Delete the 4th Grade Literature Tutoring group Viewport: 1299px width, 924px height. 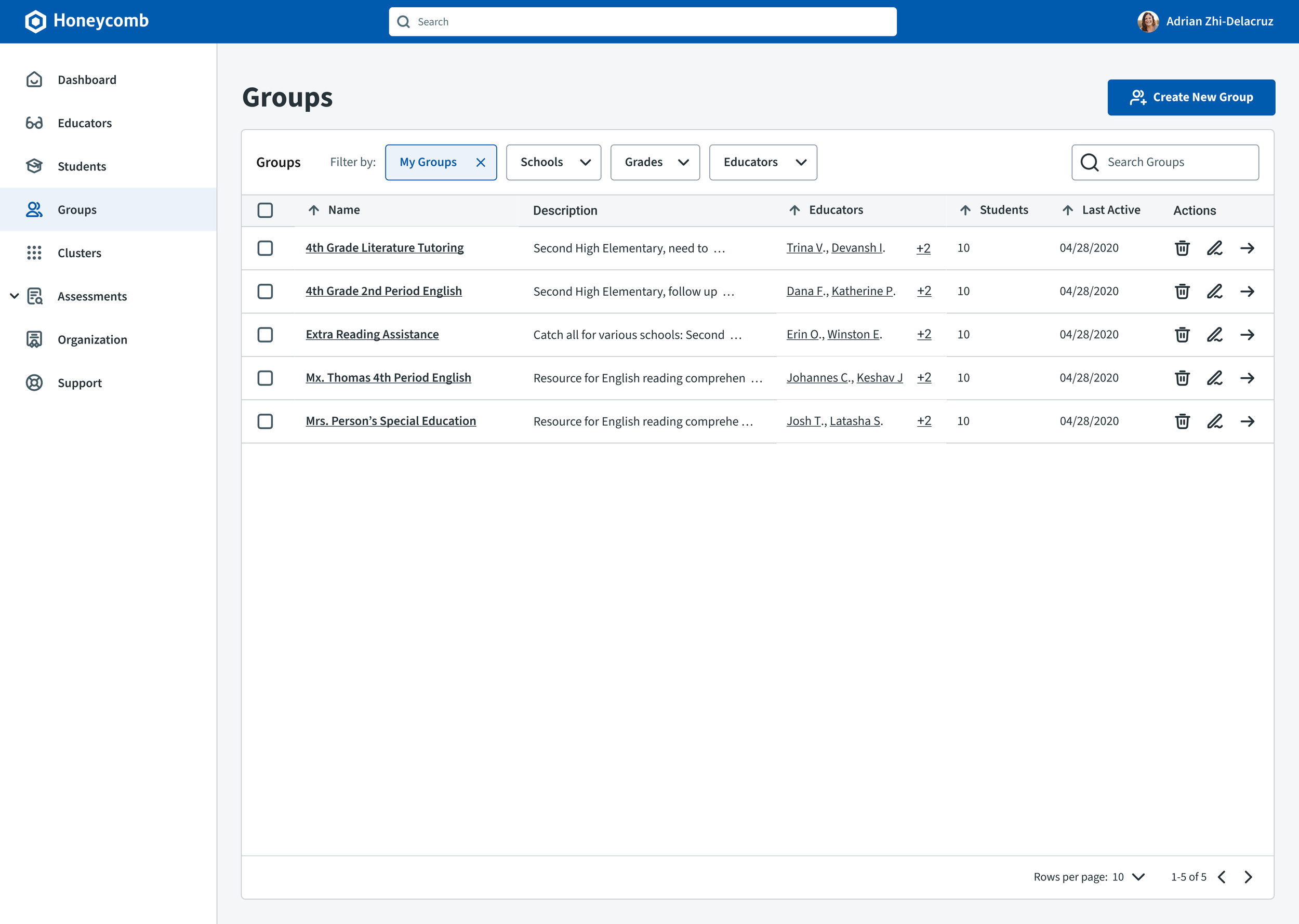coord(1182,248)
